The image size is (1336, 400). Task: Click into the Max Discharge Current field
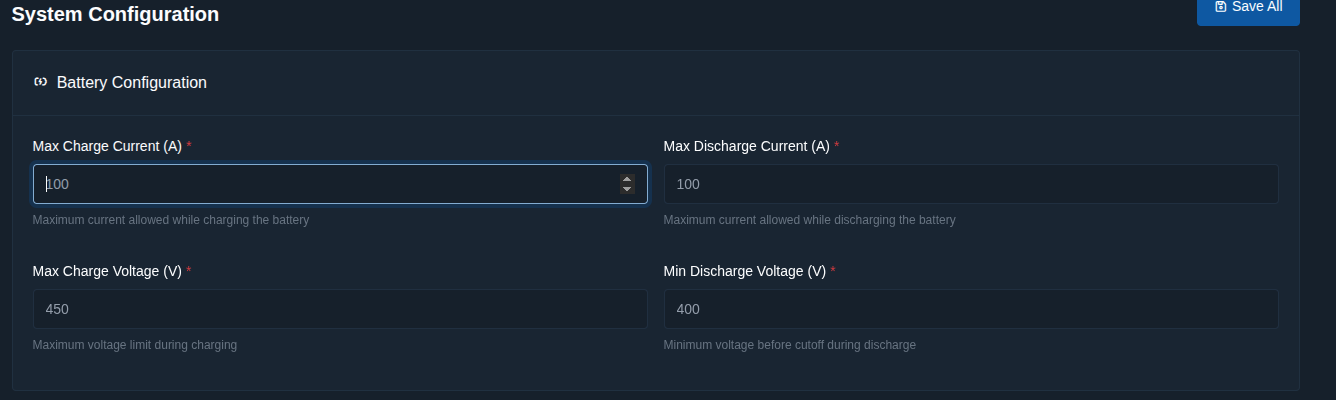[970, 184]
